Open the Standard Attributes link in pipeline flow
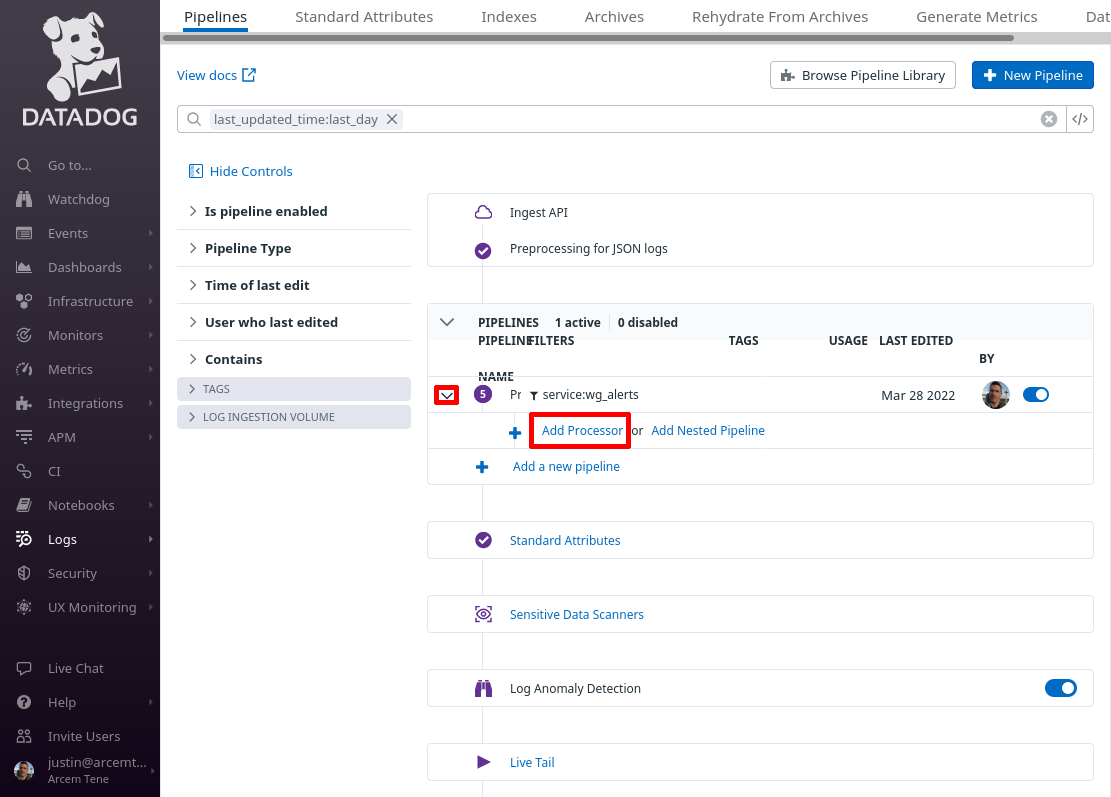This screenshot has width=1111, height=797. pos(565,540)
